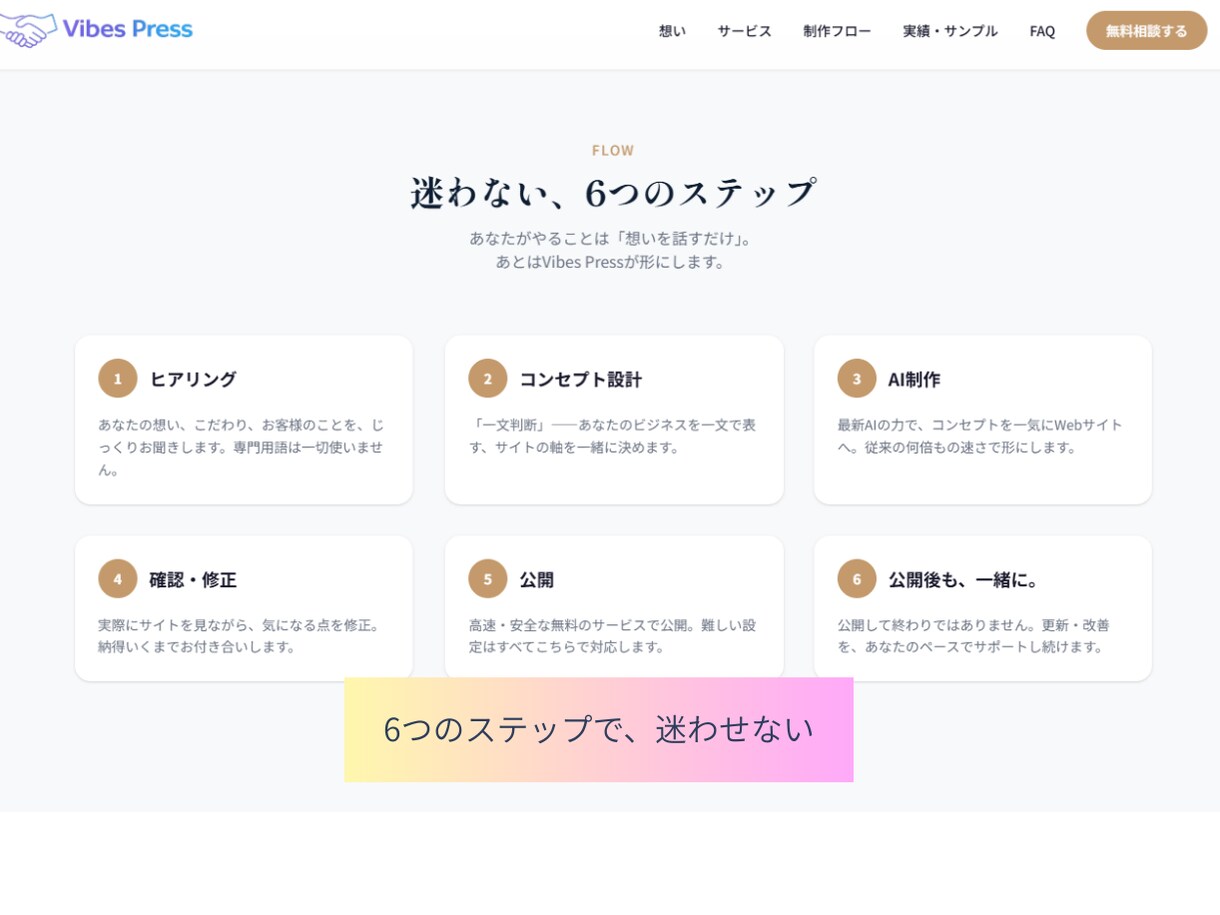Select the コンセプト設計 card title
Viewport: 1220px width, 915px height.
pyautogui.click(x=580, y=379)
